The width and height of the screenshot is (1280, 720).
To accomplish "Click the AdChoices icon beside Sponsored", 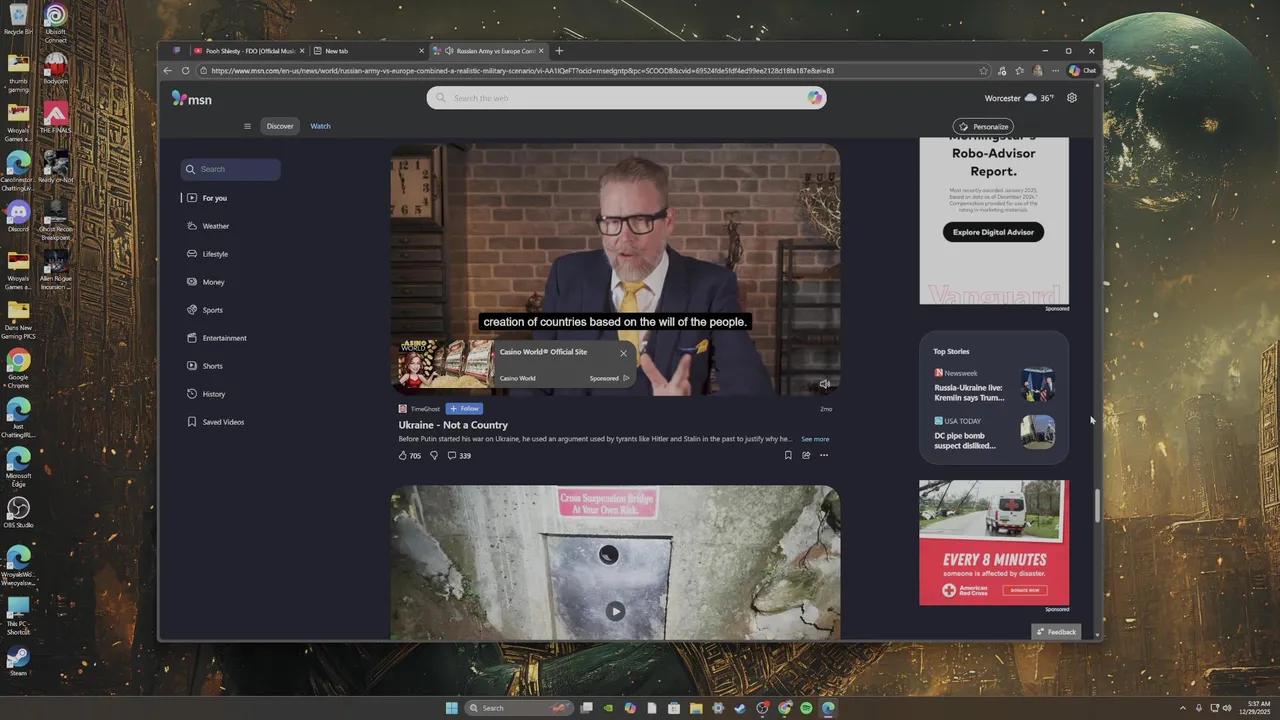I will (627, 378).
